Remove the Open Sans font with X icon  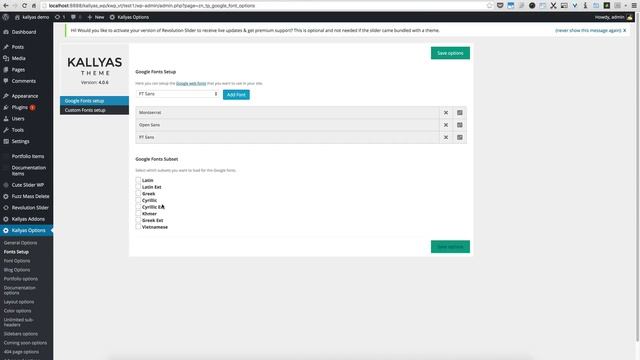click(x=446, y=125)
